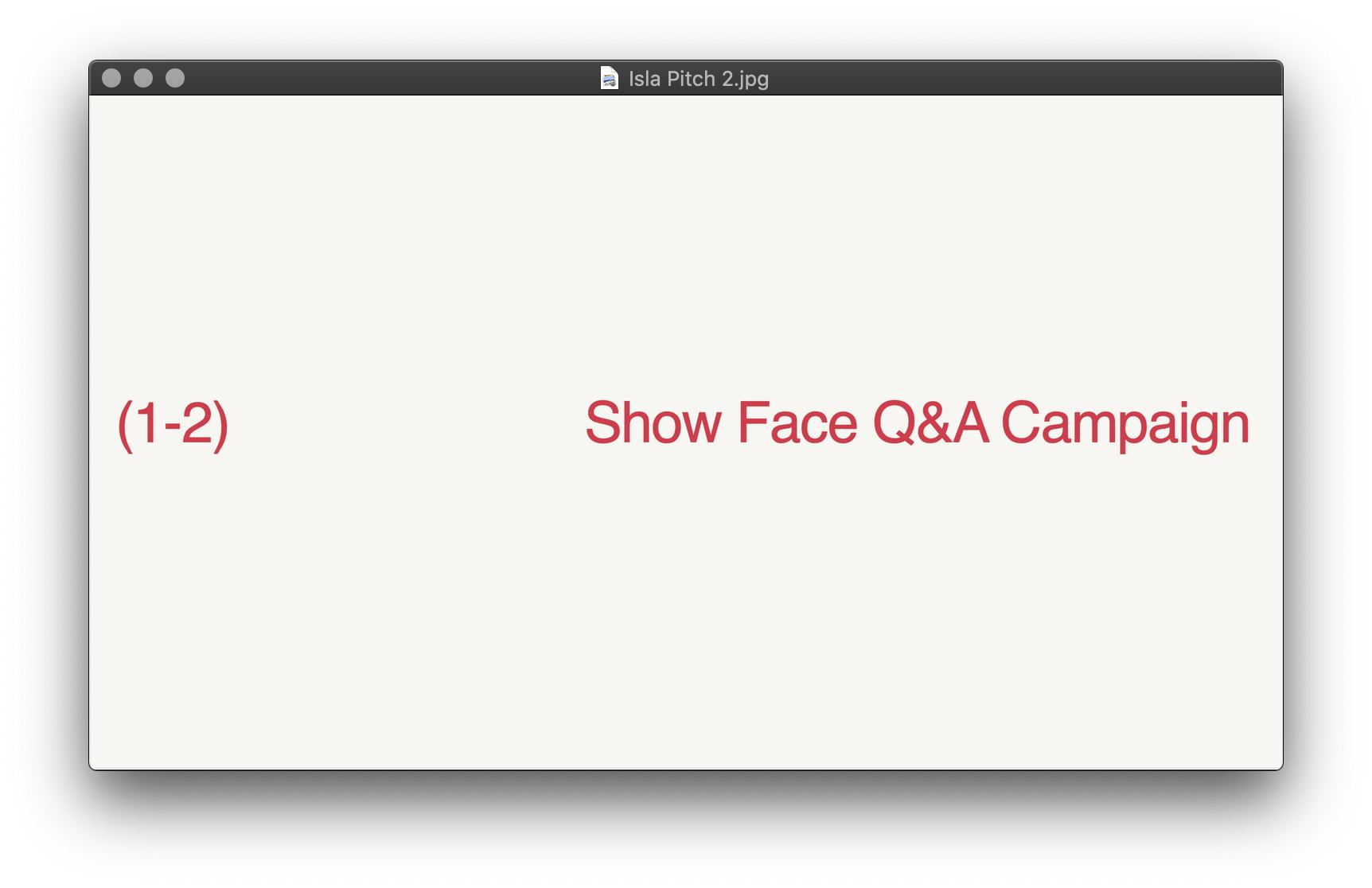Click the capital 'C' of 'Campaign'
The width and height of the screenshot is (1372, 888).
(x=1021, y=423)
